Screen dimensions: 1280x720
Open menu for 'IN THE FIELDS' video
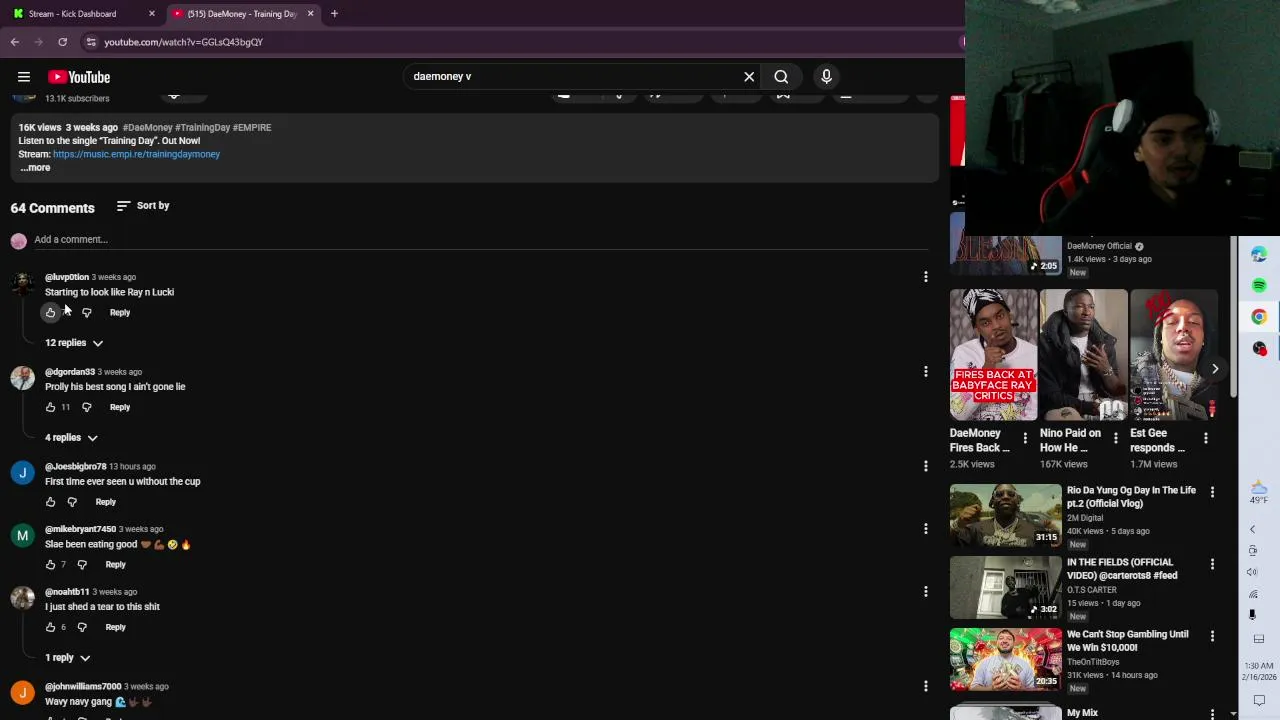tap(1212, 564)
